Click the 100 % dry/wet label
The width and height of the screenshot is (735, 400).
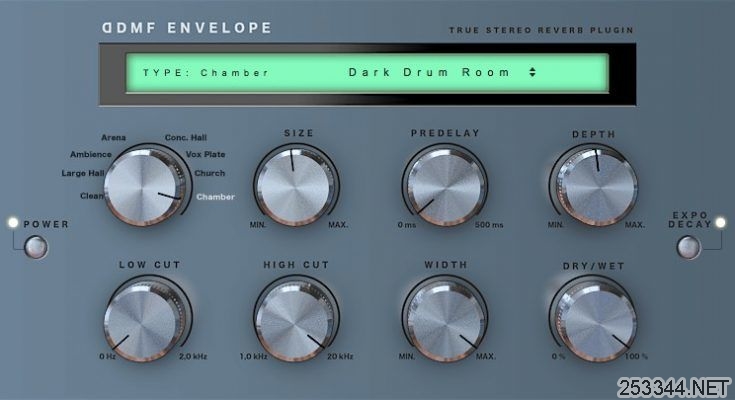point(636,356)
